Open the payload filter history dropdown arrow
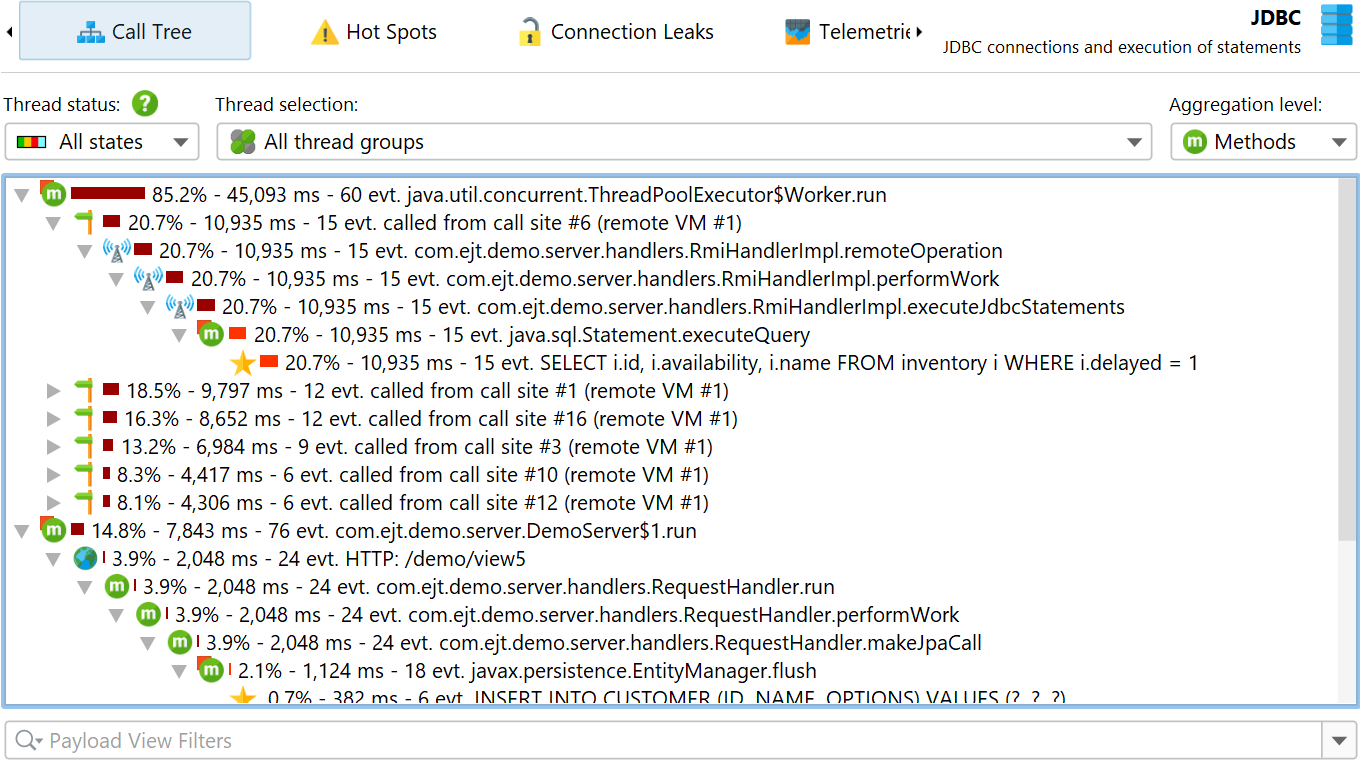This screenshot has height=763, width=1360. point(1339,741)
